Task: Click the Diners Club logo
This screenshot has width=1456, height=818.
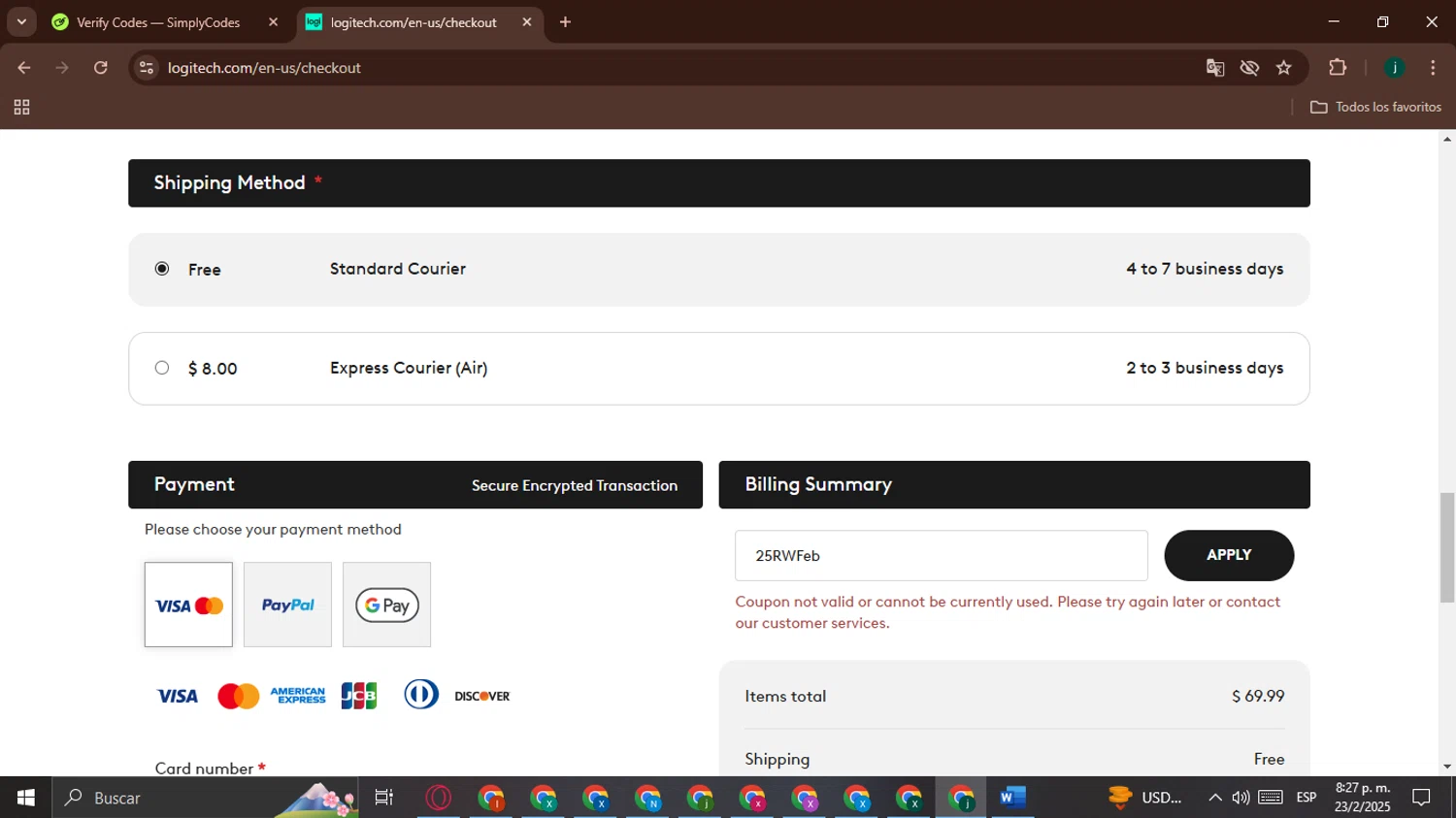Action: 421,695
